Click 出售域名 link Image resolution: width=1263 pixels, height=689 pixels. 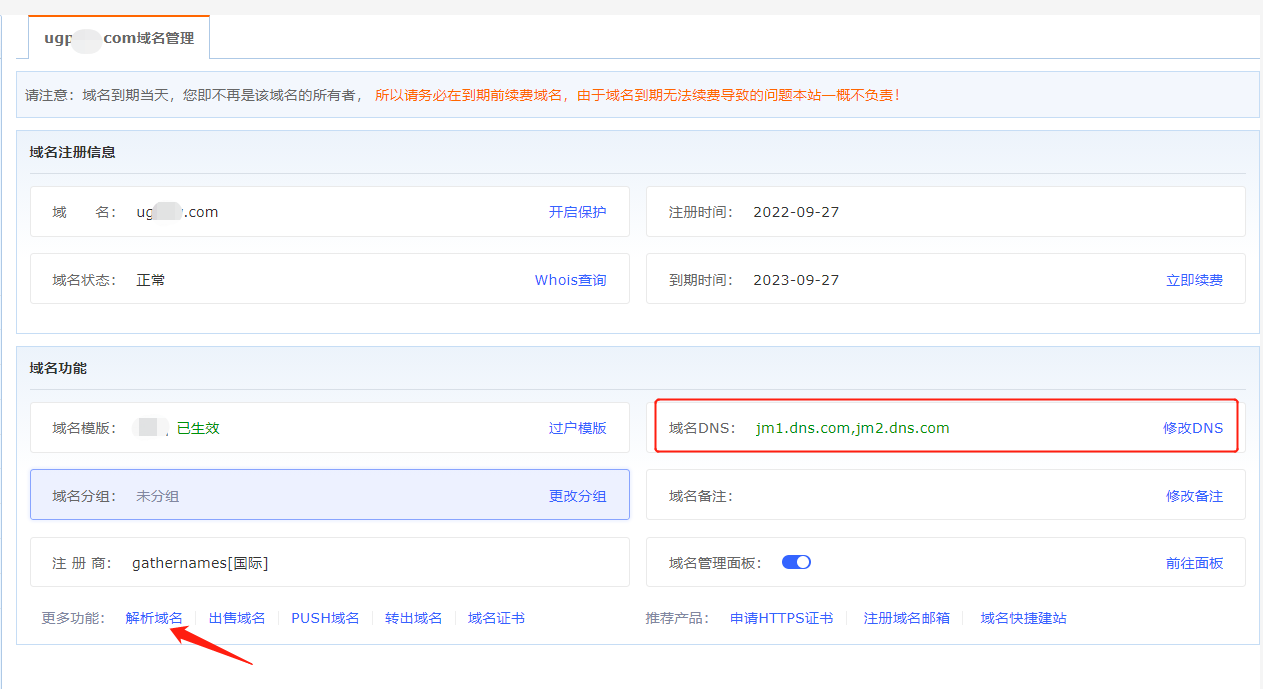237,618
